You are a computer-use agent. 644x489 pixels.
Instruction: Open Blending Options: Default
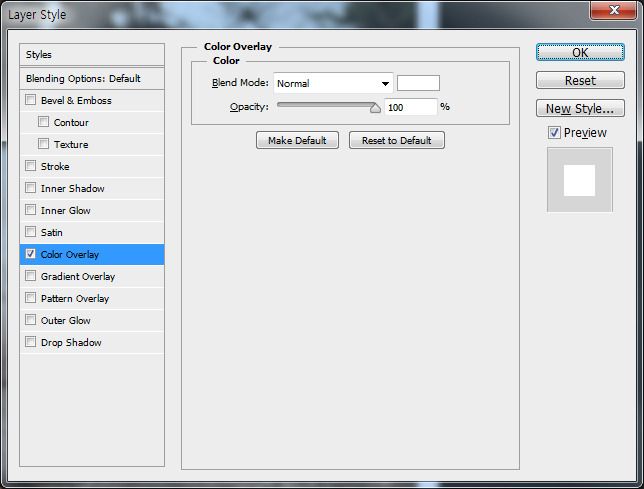pos(92,78)
